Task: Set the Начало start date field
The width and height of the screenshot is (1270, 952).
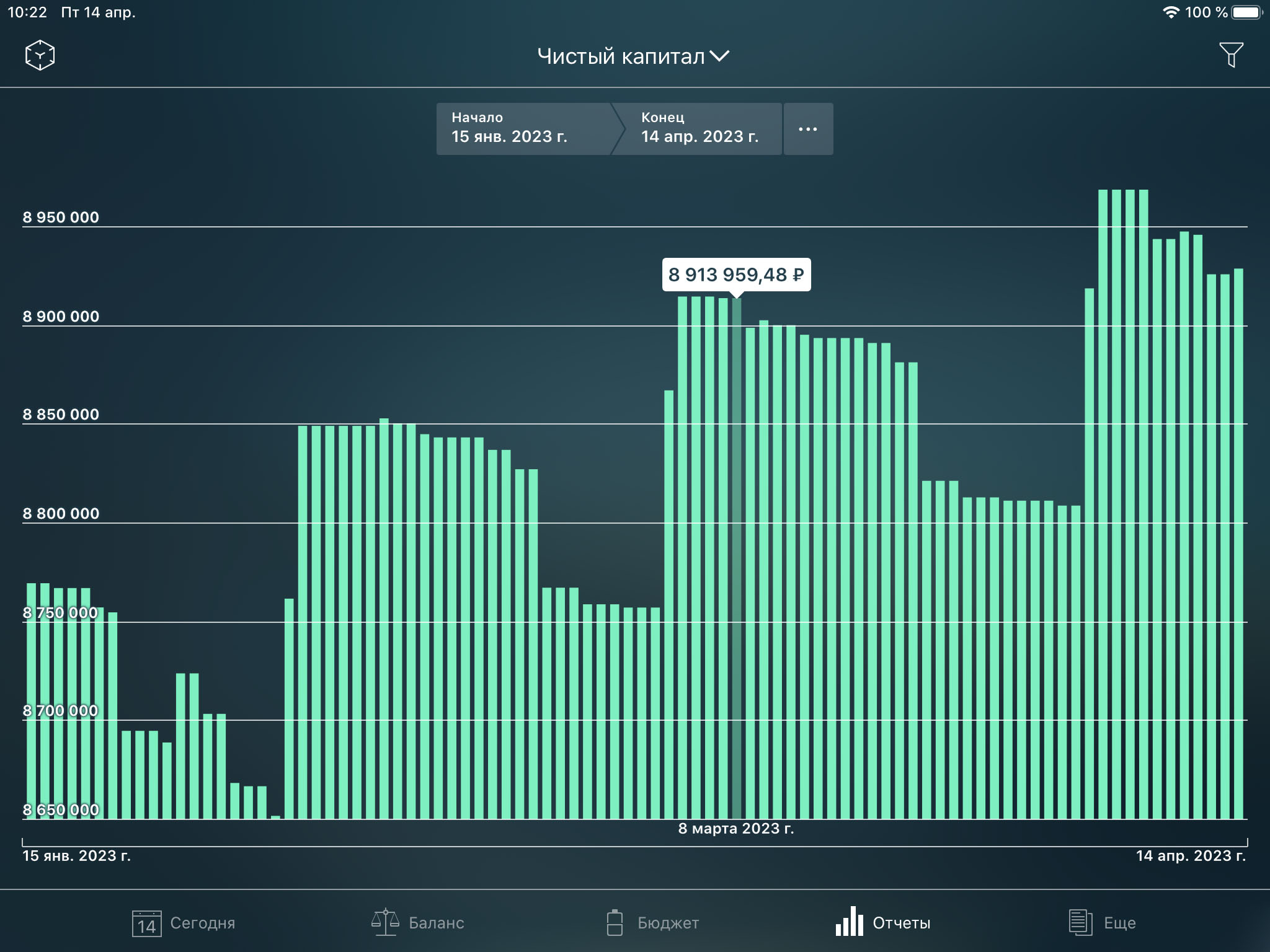Action: tap(524, 129)
